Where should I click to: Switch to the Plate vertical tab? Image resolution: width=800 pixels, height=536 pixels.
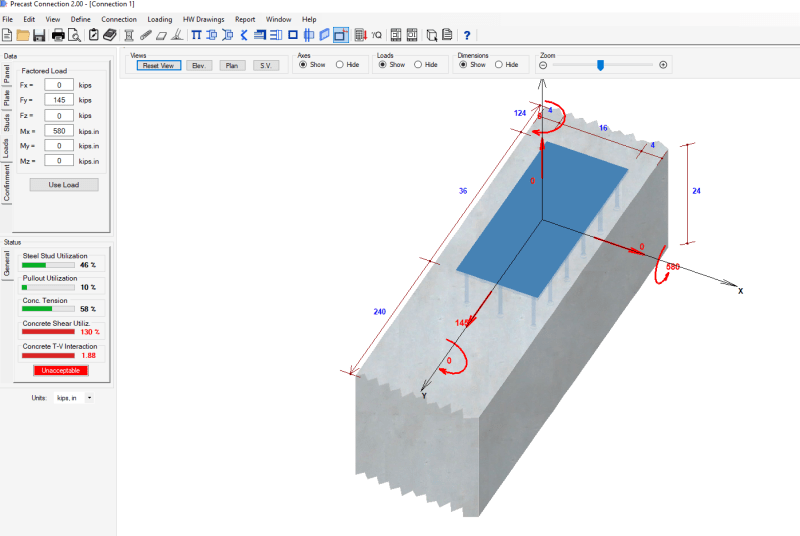coord(7,98)
